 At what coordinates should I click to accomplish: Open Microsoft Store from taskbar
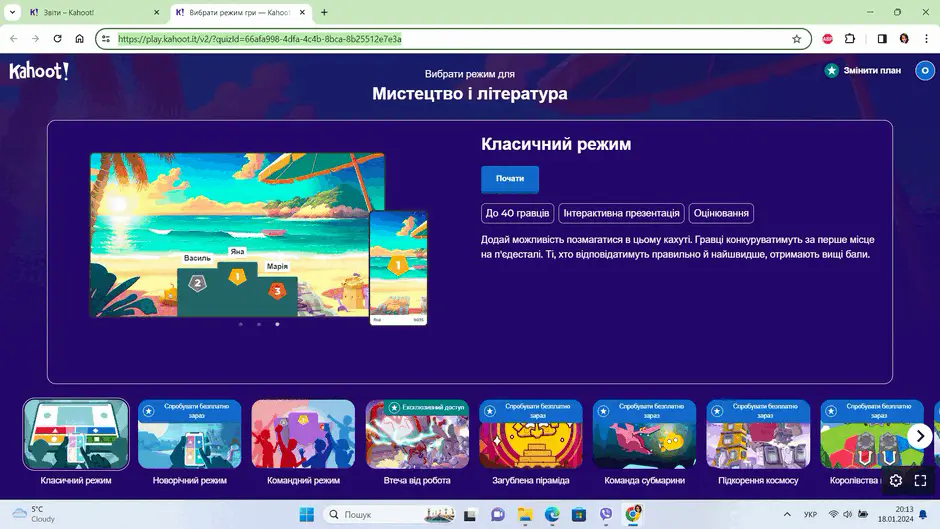coord(579,515)
